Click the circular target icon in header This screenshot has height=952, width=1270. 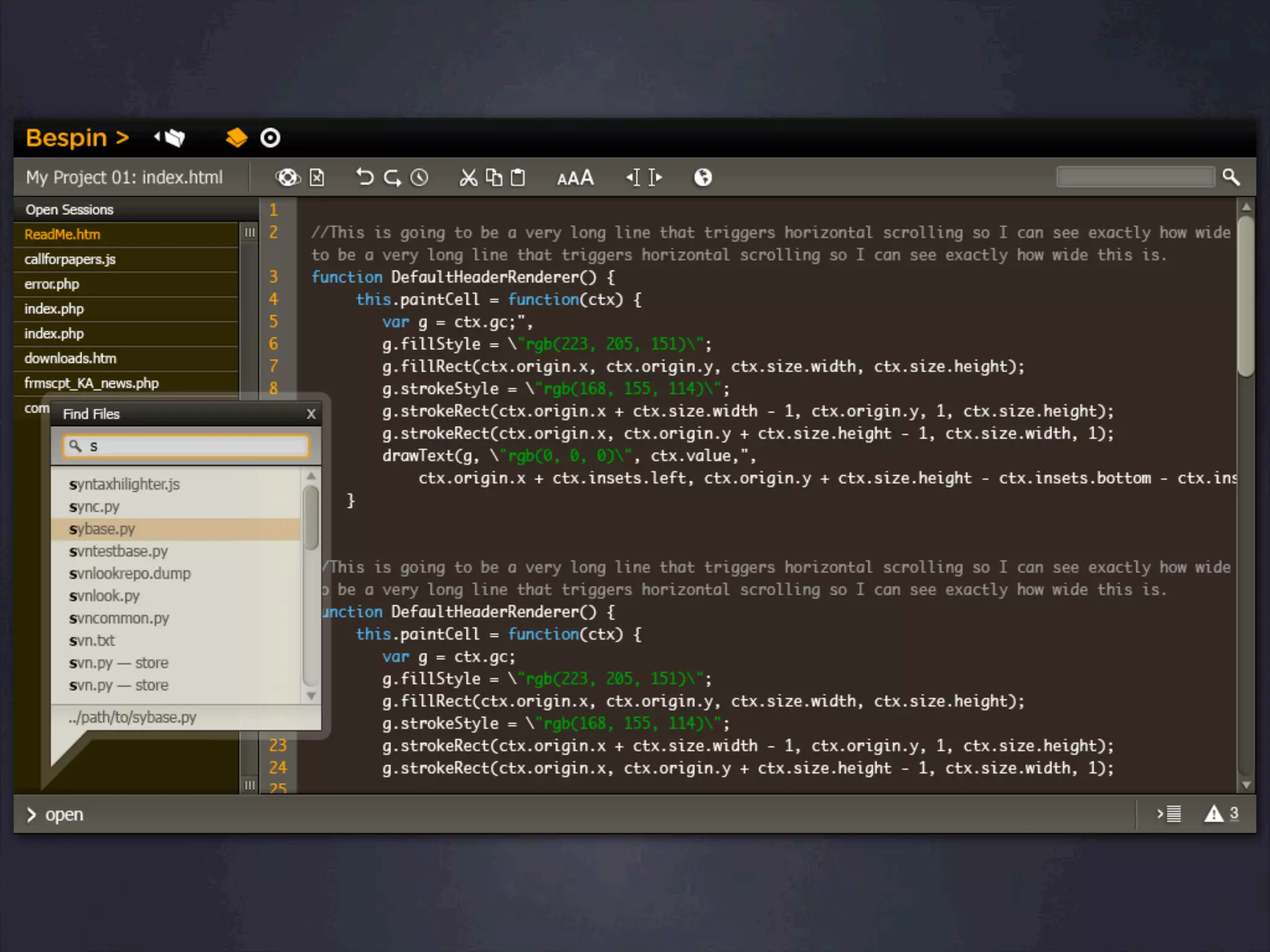(x=270, y=138)
